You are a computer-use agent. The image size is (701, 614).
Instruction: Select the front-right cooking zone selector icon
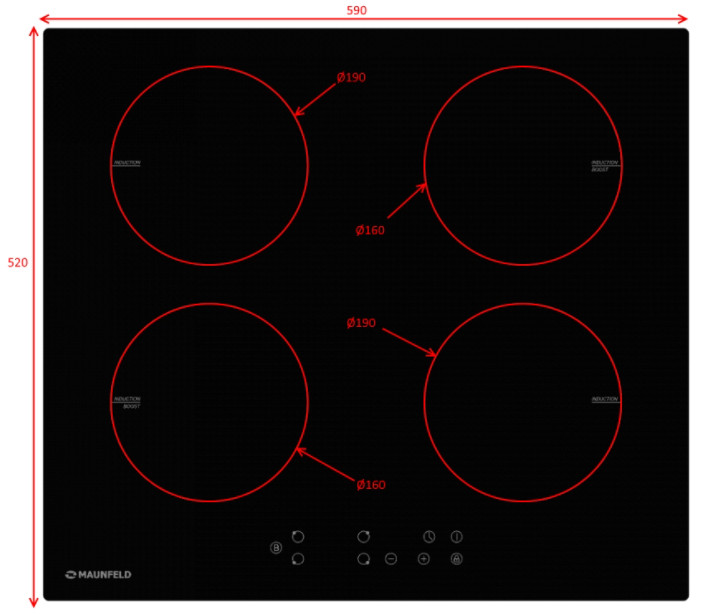[364, 559]
